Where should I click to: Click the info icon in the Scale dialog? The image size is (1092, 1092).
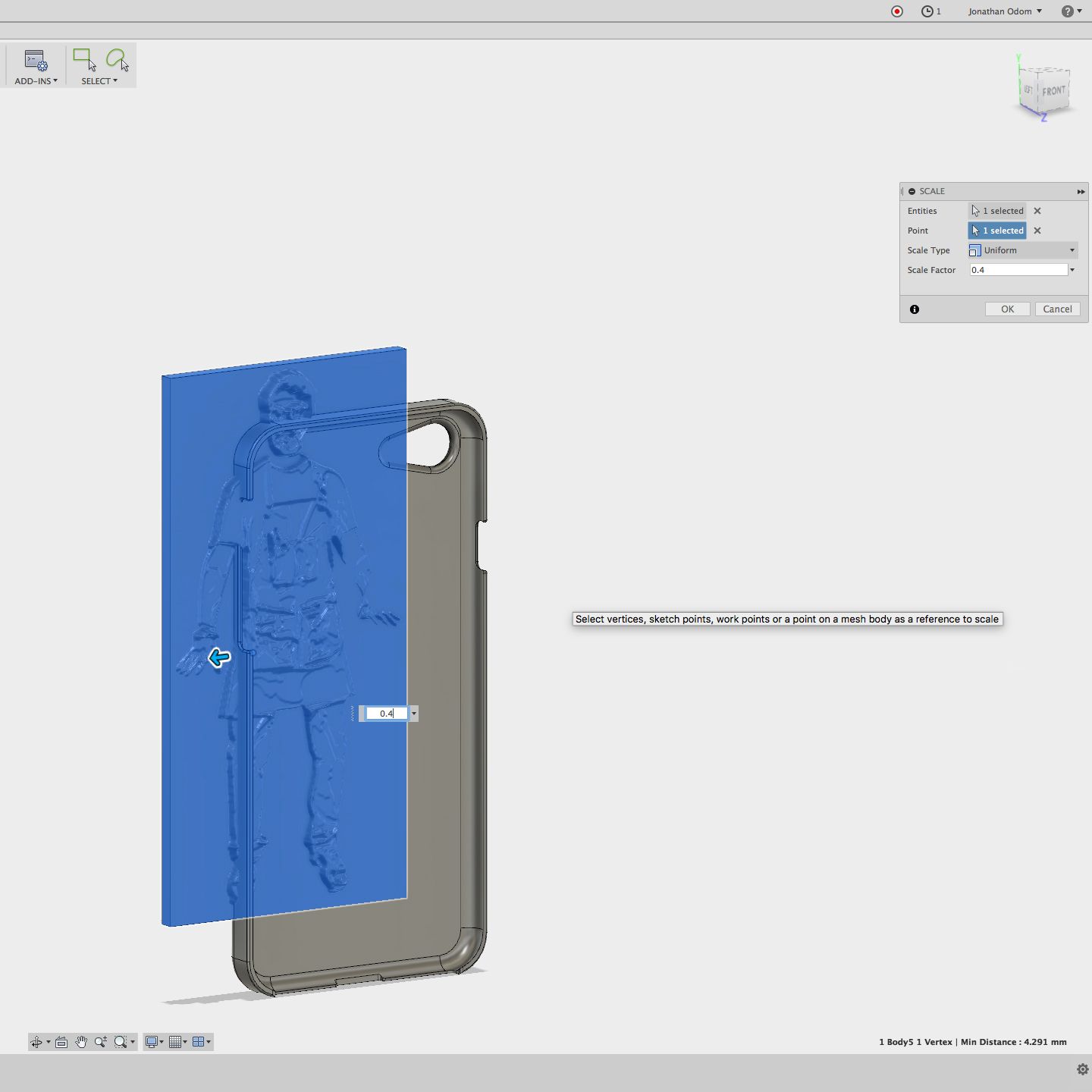[915, 309]
